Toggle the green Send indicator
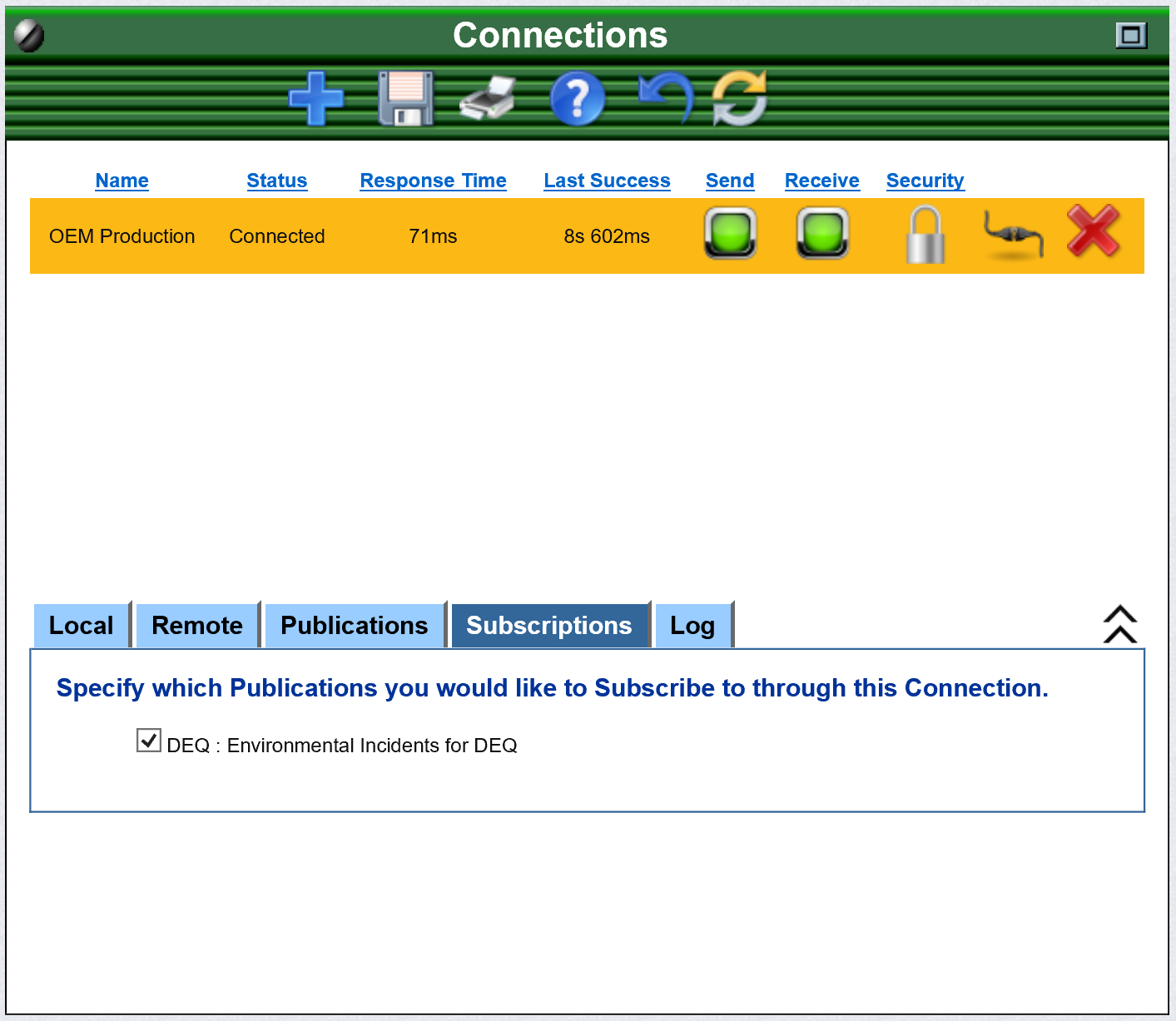This screenshot has width=1176, height=1021. [730, 233]
